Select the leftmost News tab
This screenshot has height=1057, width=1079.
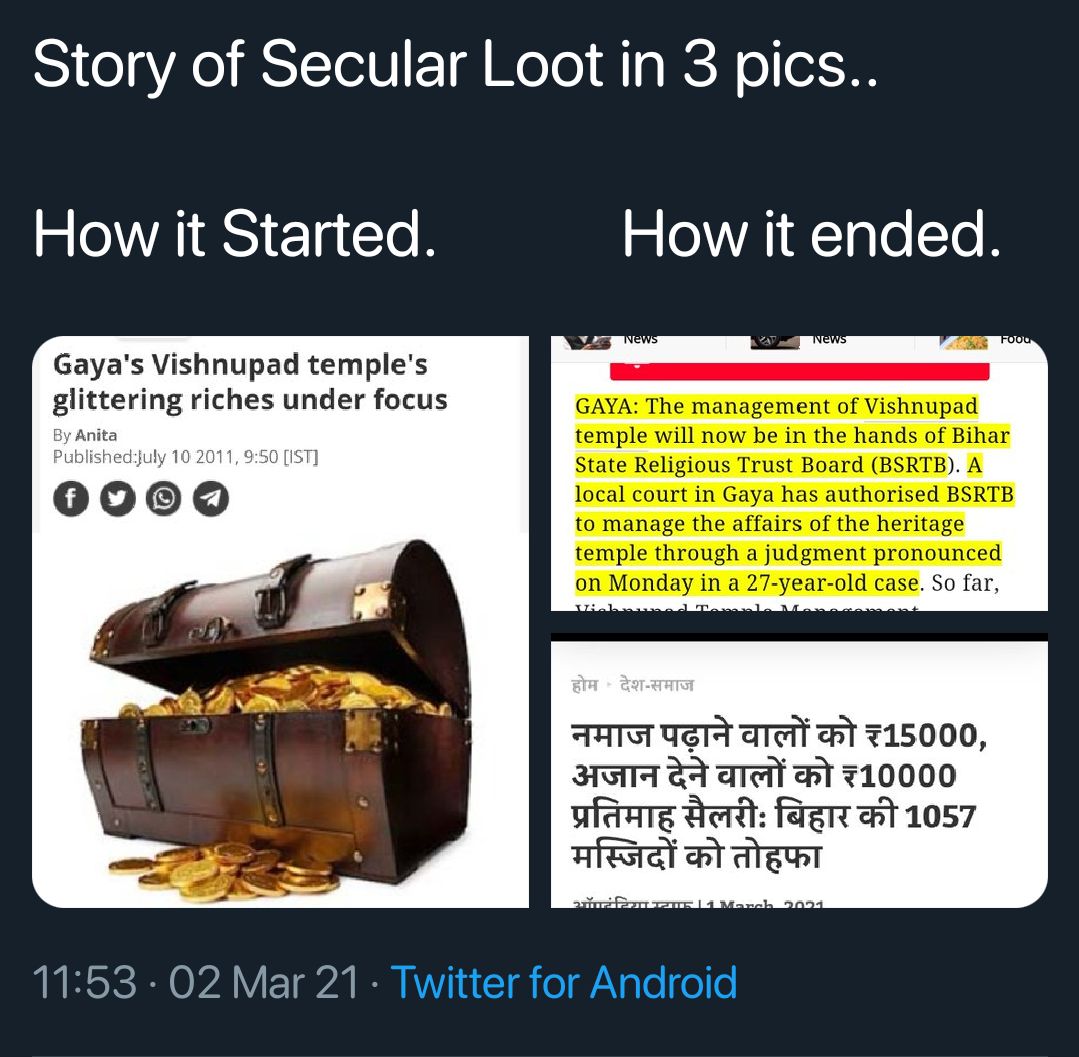640,339
